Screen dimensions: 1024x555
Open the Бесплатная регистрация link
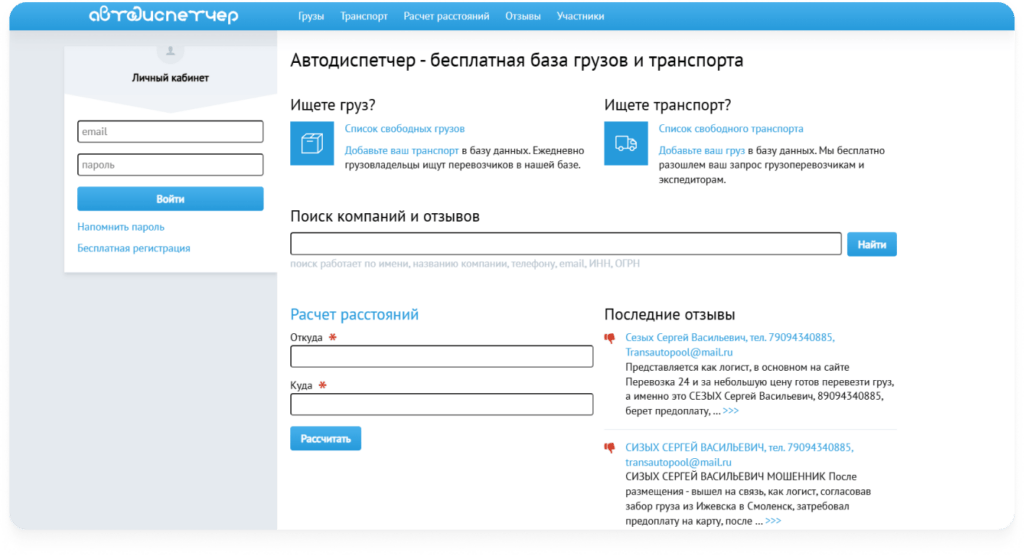[134, 248]
